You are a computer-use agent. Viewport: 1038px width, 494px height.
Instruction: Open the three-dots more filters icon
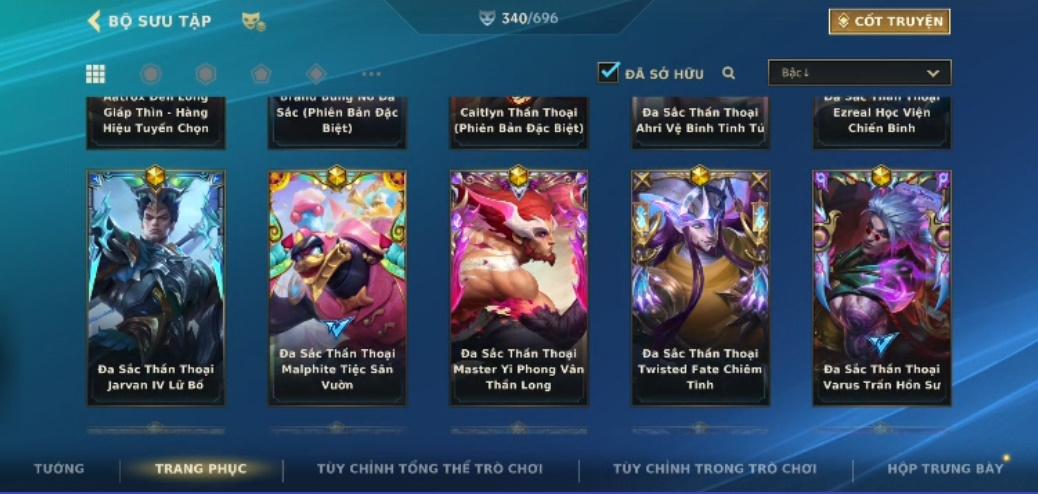click(x=371, y=74)
